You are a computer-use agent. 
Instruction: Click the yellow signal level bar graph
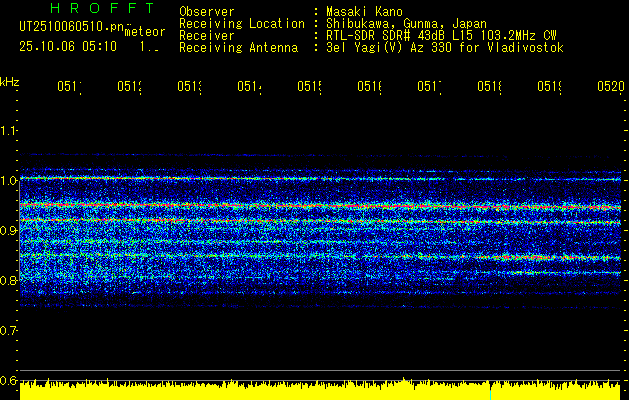320,390
